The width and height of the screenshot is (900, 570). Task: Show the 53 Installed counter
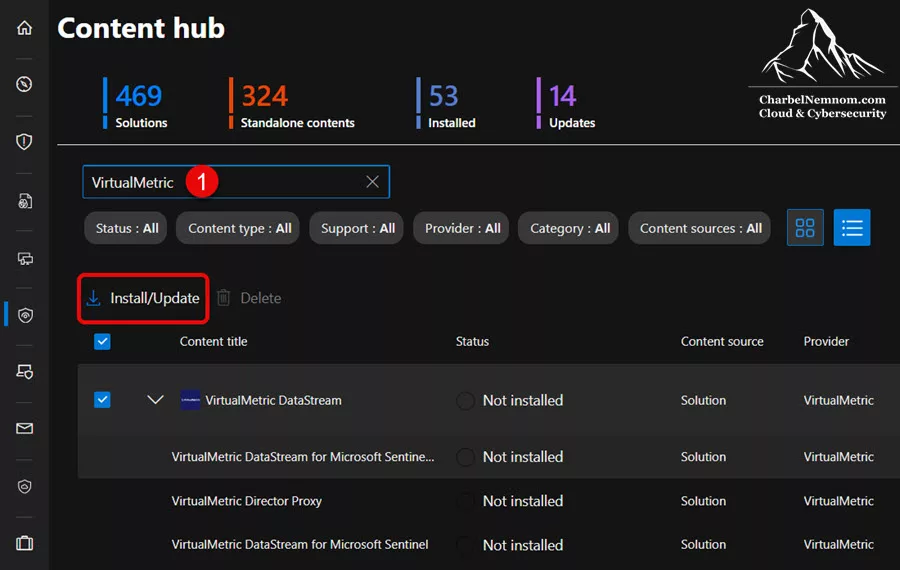coord(447,104)
